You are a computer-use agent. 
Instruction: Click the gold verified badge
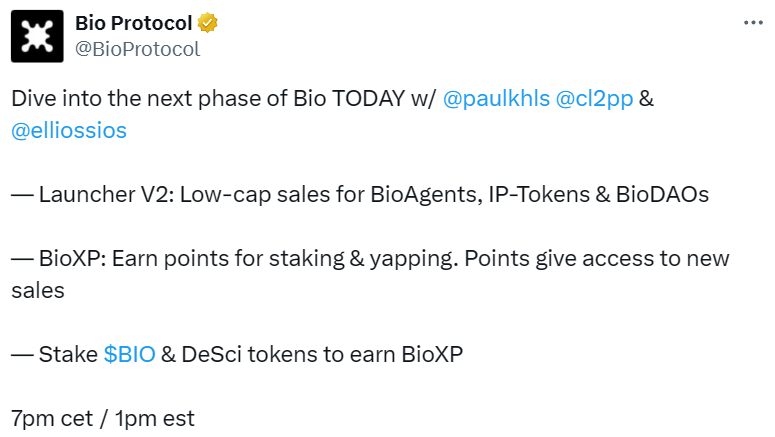coord(208,23)
